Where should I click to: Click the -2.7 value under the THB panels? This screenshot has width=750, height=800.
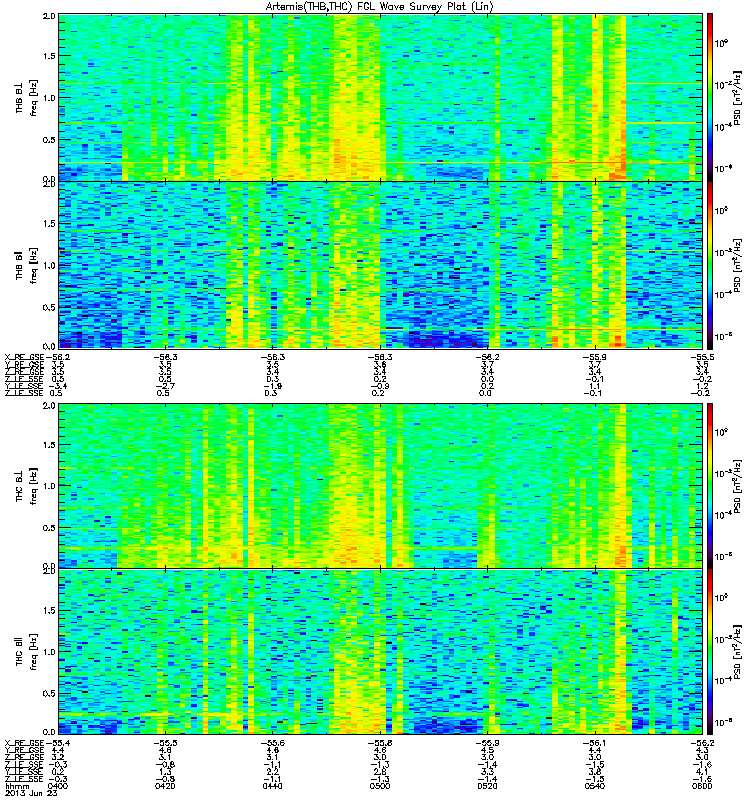tap(165, 386)
